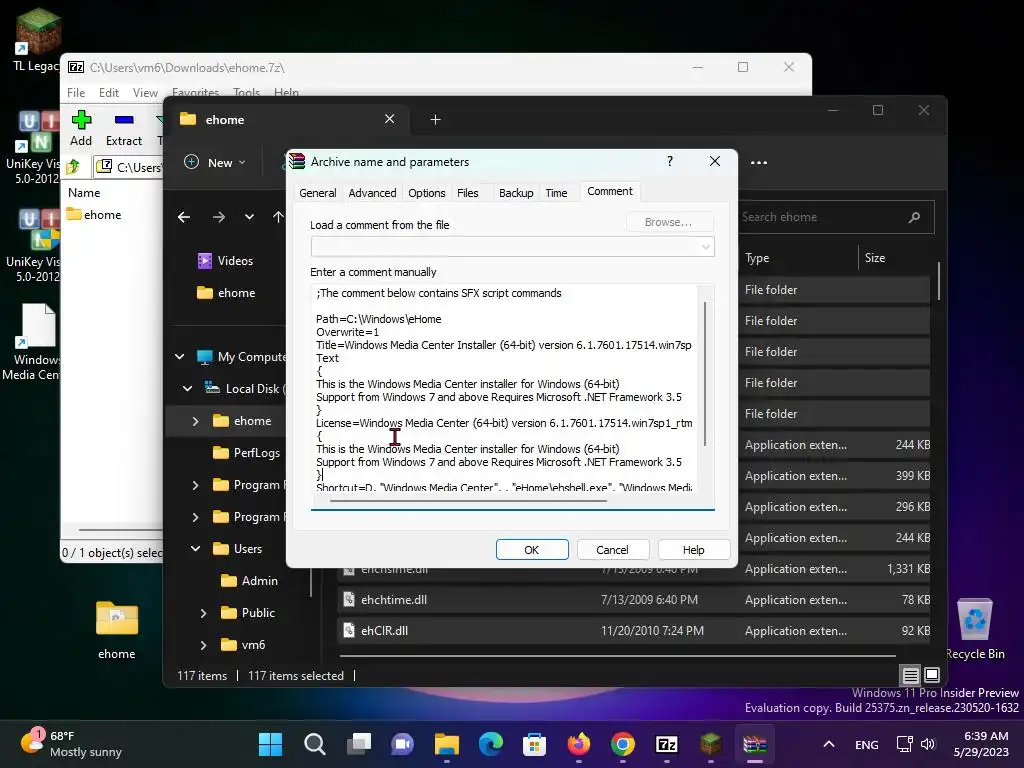Open Microsoft Edge from the taskbar
Screen dimensions: 1024x768
(490, 744)
